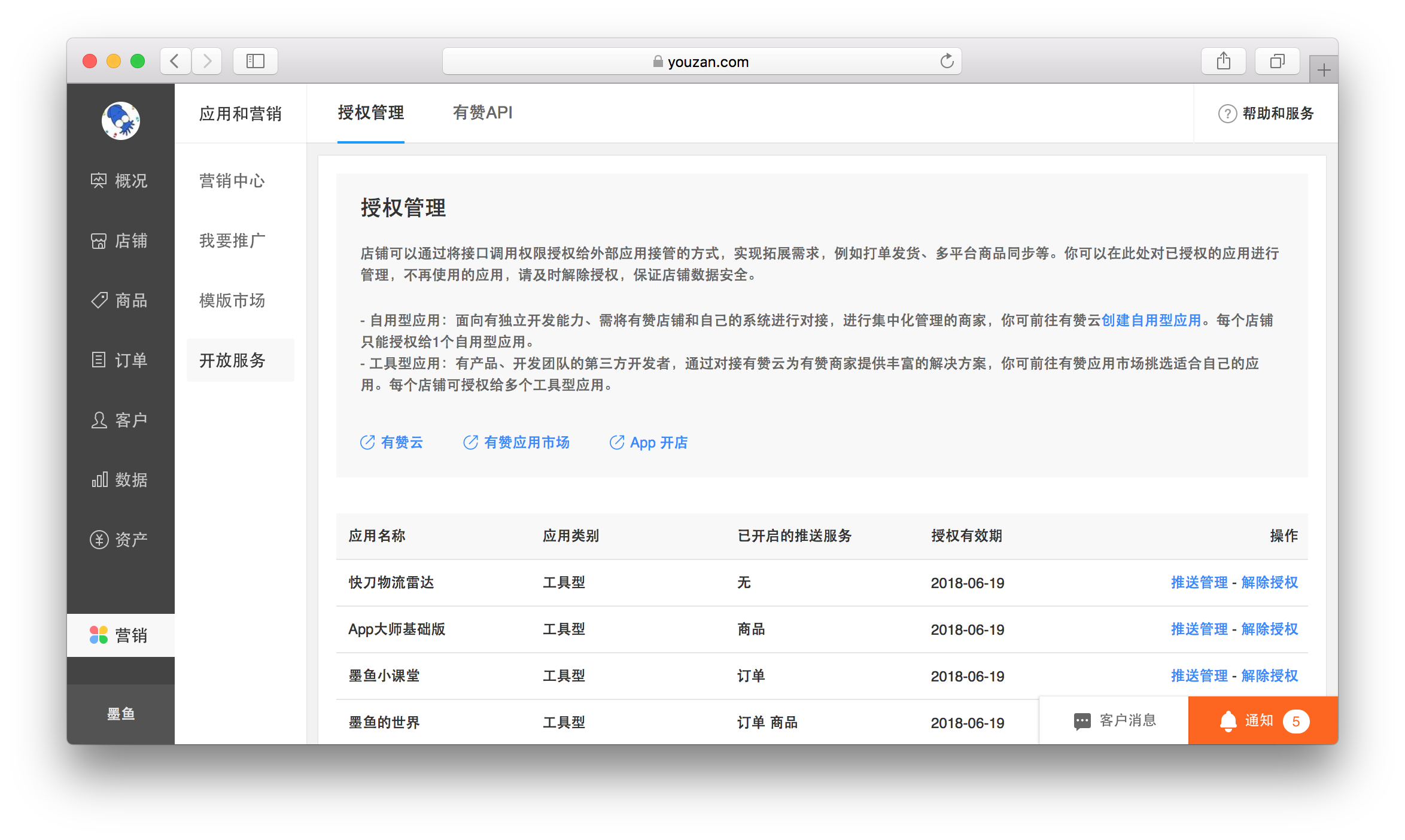Open 订单 orders section in sidebar
This screenshot has width=1405, height=840.
(x=120, y=360)
